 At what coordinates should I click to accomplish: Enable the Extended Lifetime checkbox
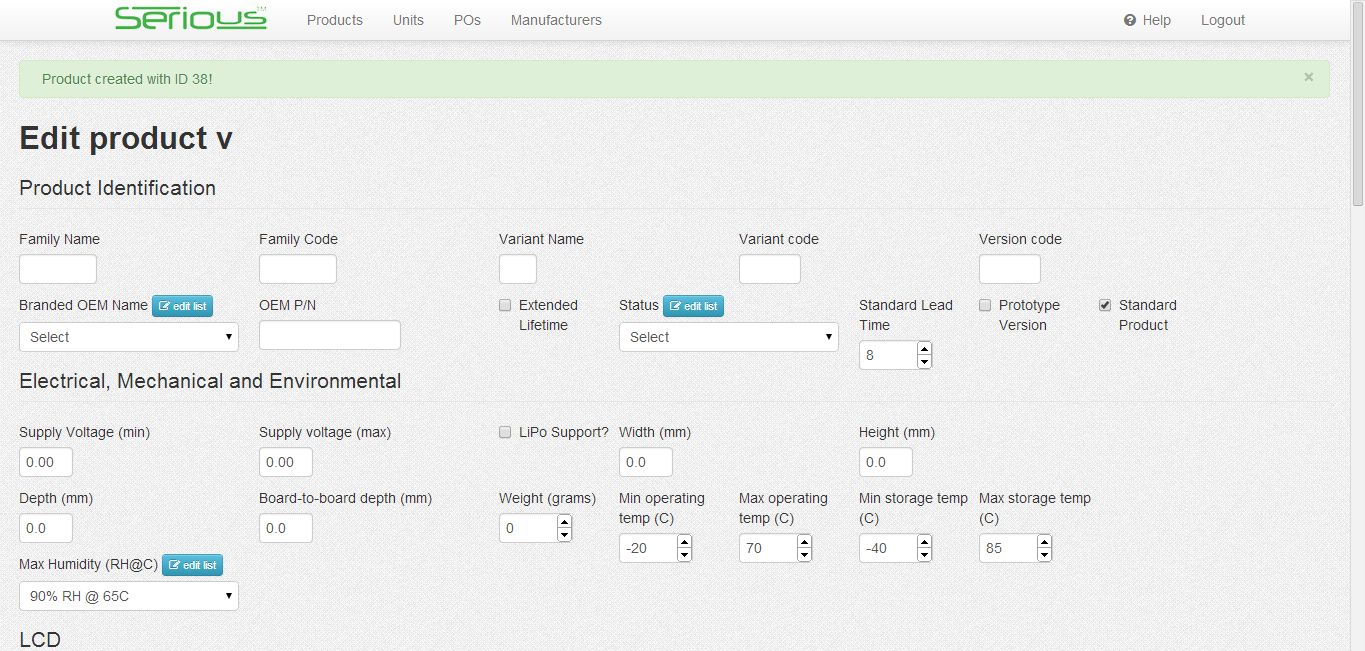point(505,305)
